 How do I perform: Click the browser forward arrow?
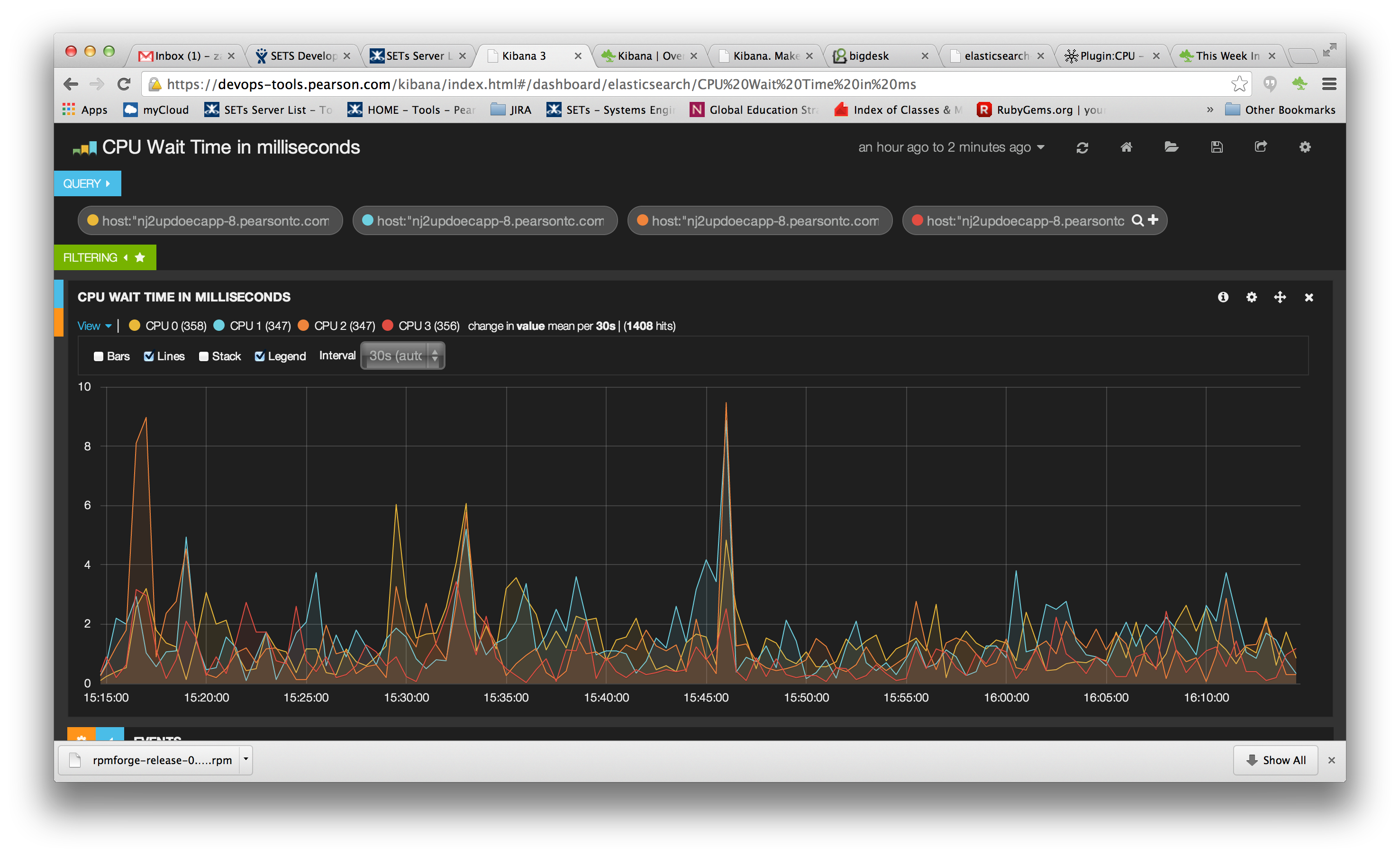[97, 84]
